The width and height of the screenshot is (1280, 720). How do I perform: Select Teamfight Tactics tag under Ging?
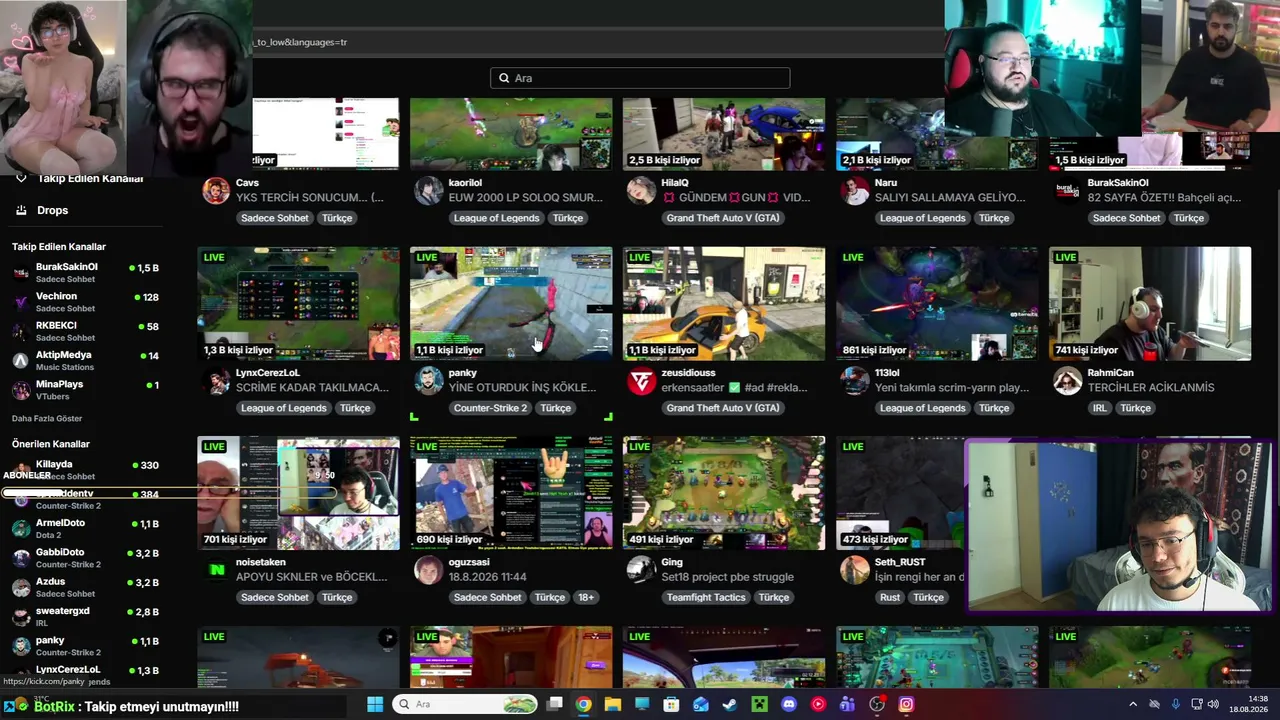pyautogui.click(x=706, y=597)
